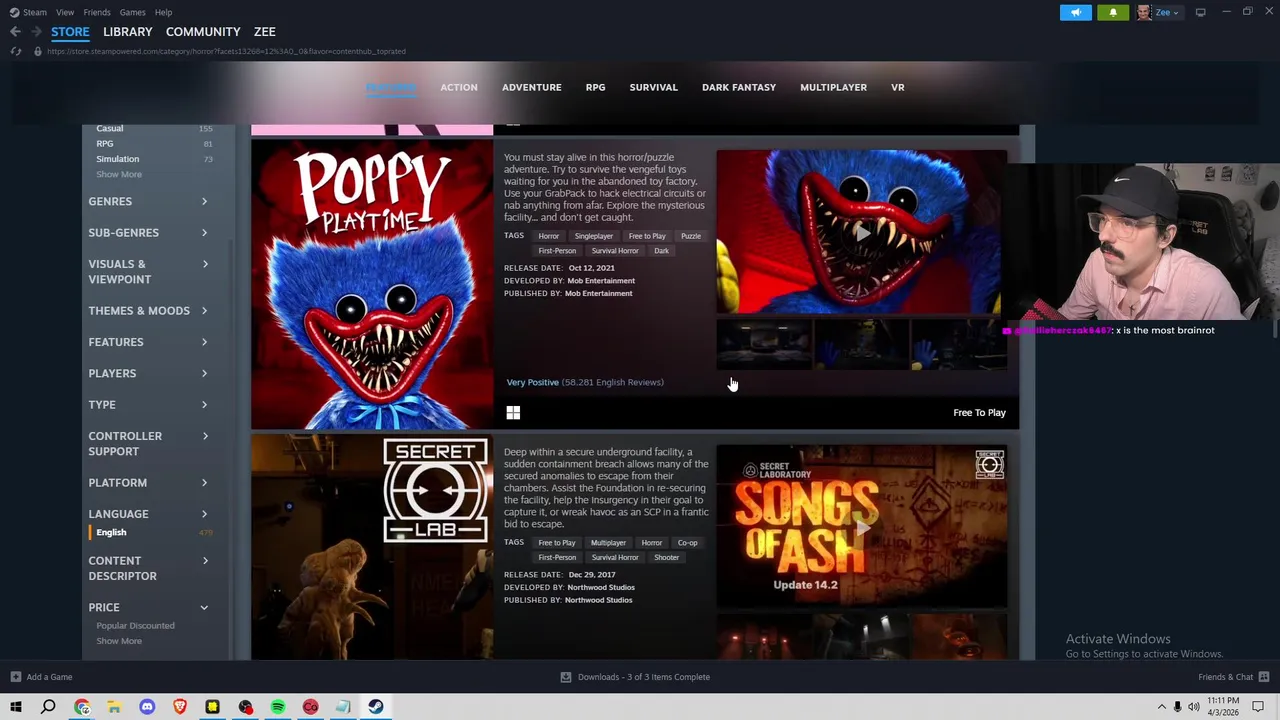
Task: Open the Poppy Playtime capsule image
Action: 372,285
